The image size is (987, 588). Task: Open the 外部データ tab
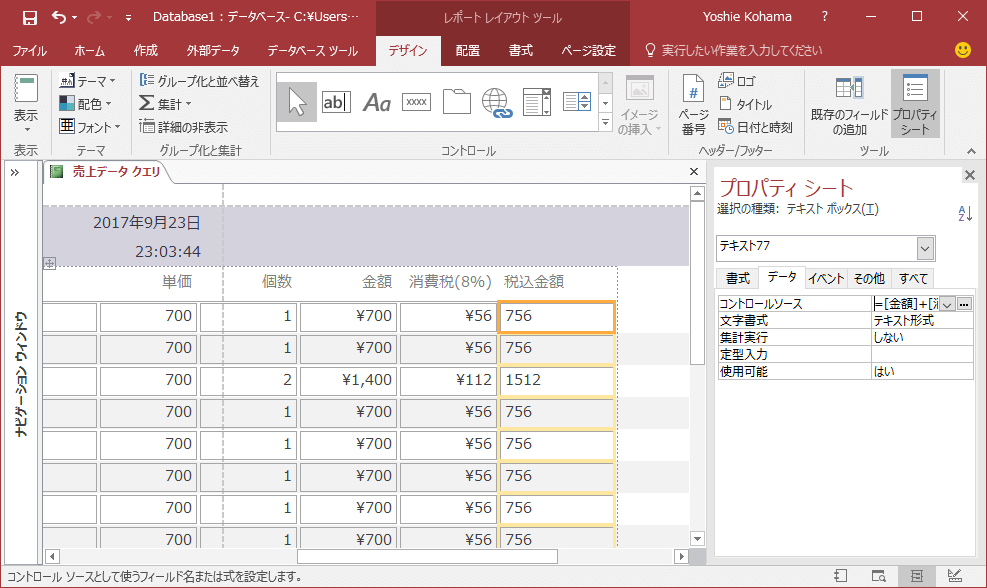(x=213, y=50)
